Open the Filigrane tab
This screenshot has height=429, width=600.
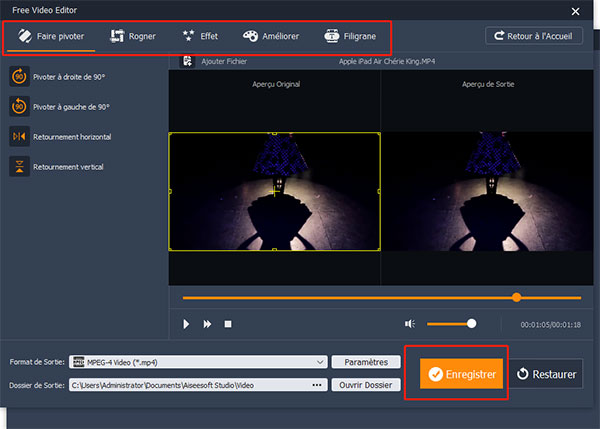pos(351,36)
